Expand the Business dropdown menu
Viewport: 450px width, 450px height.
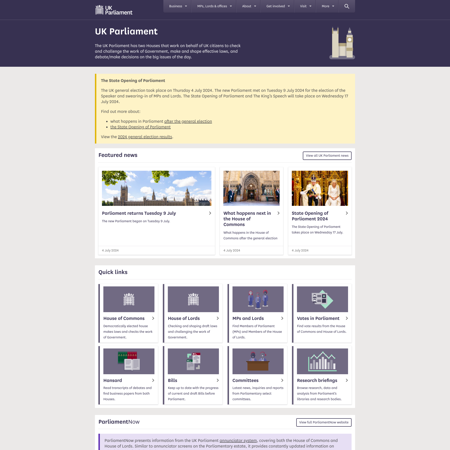point(178,6)
